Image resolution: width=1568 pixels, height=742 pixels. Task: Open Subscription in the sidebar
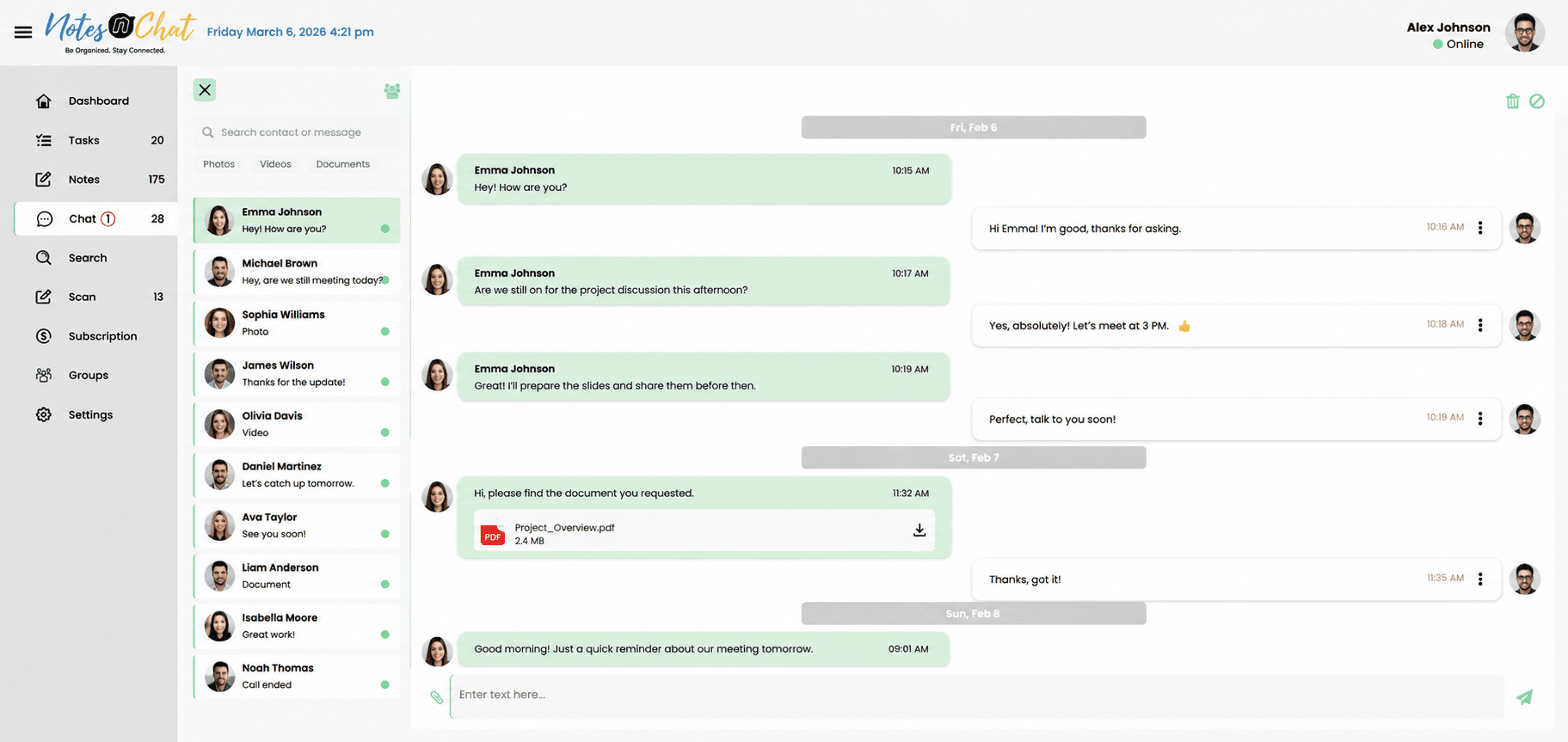[96, 336]
